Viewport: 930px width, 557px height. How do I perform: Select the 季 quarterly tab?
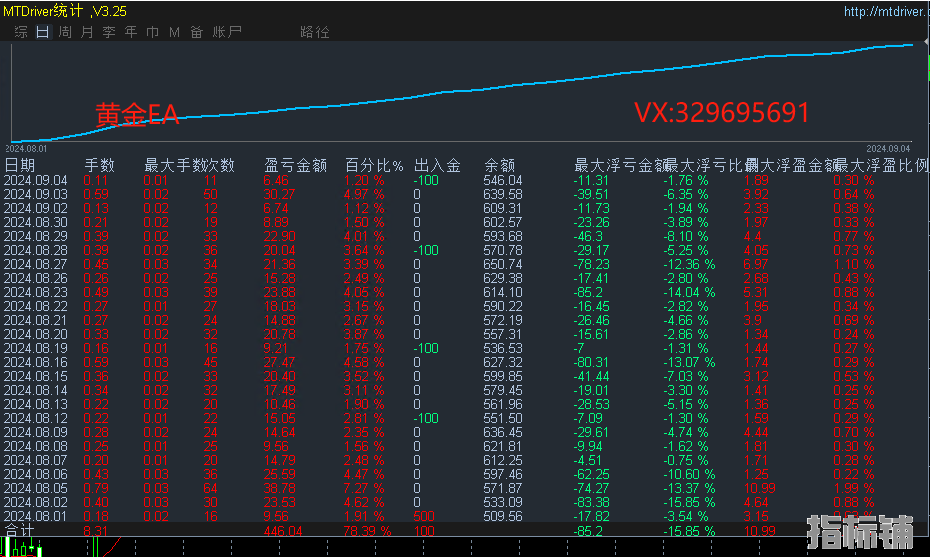tap(108, 32)
